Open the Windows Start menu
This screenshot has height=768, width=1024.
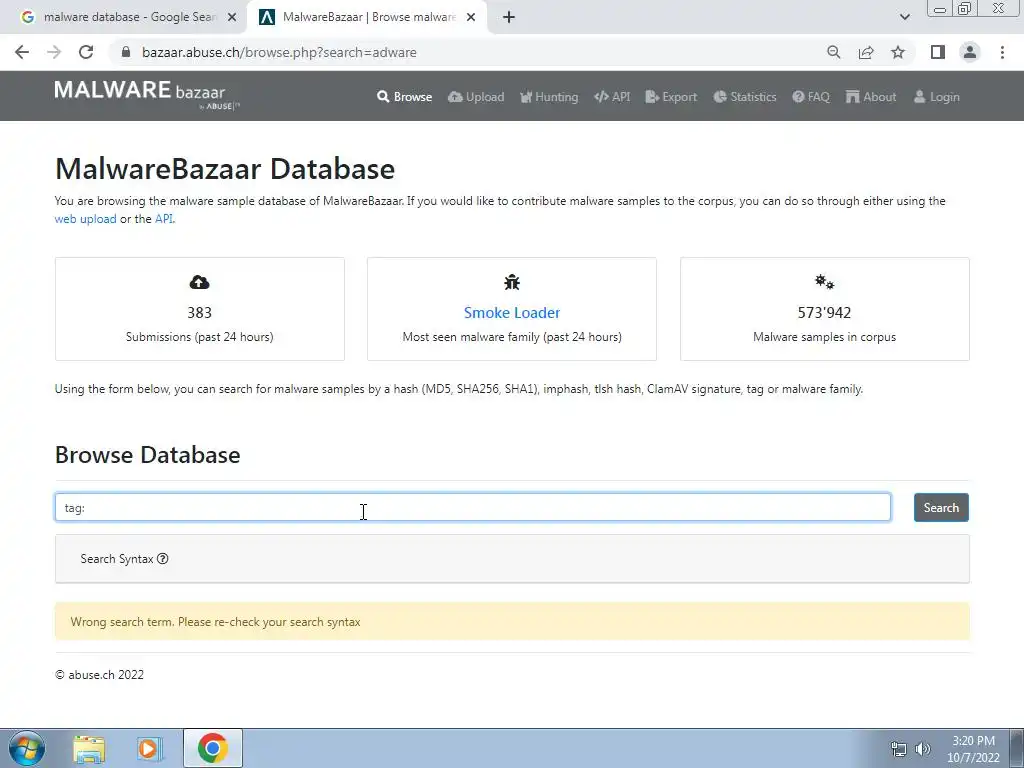tap(27, 748)
